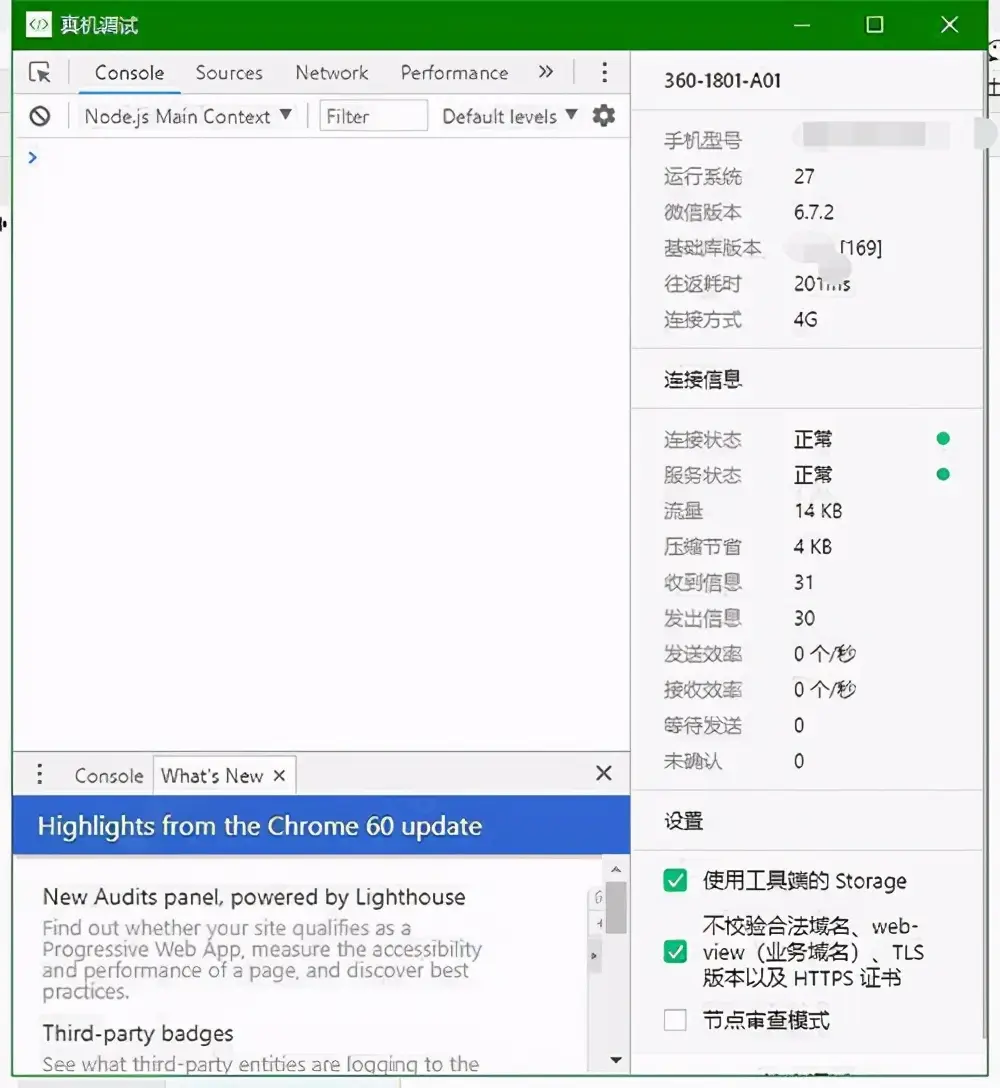Clear the console using the circle-slash icon

point(40,116)
